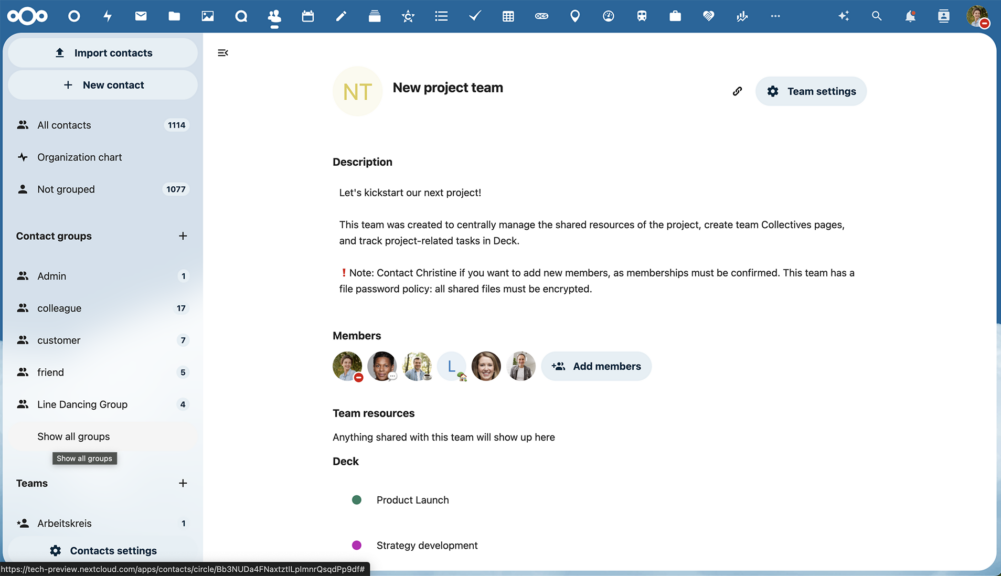The height and width of the screenshot is (576, 1001).
Task: Click the purple dot beside Strategy development
Action: coord(356,545)
